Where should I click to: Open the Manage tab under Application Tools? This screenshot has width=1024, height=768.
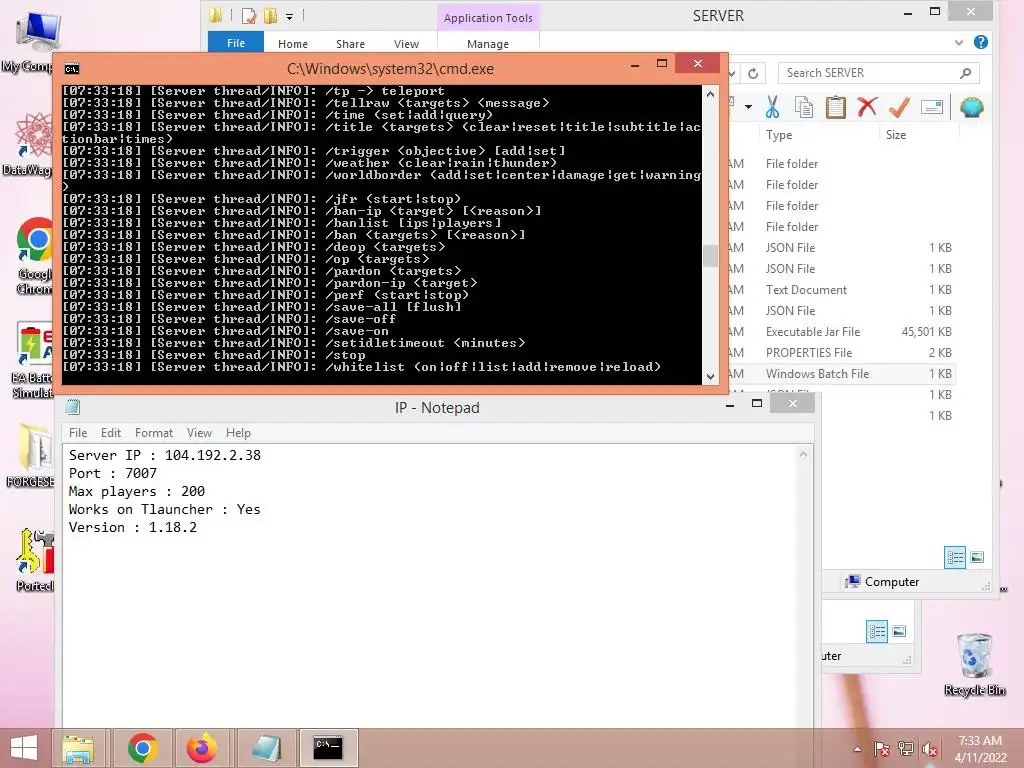point(488,44)
